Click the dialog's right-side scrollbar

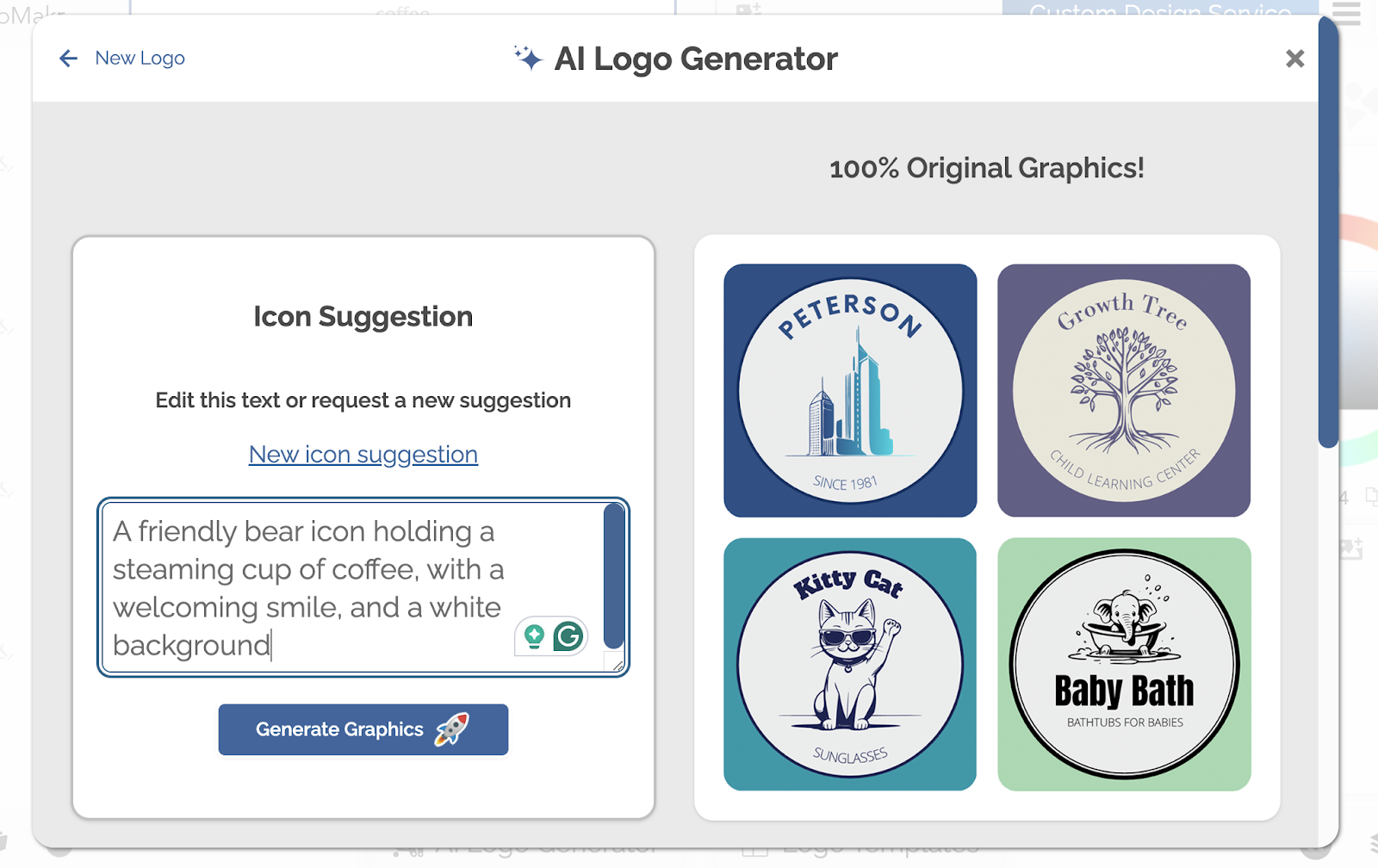[x=1328, y=232]
